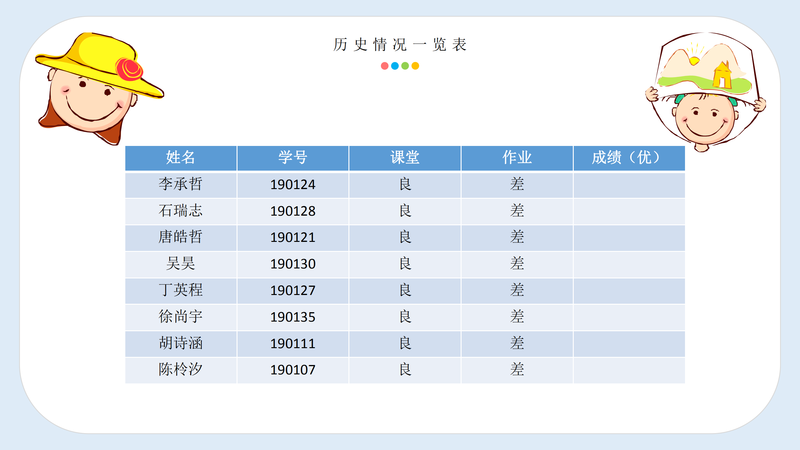Click 差 in 吴昊's row
Viewport: 800px width, 450px height.
(517, 264)
